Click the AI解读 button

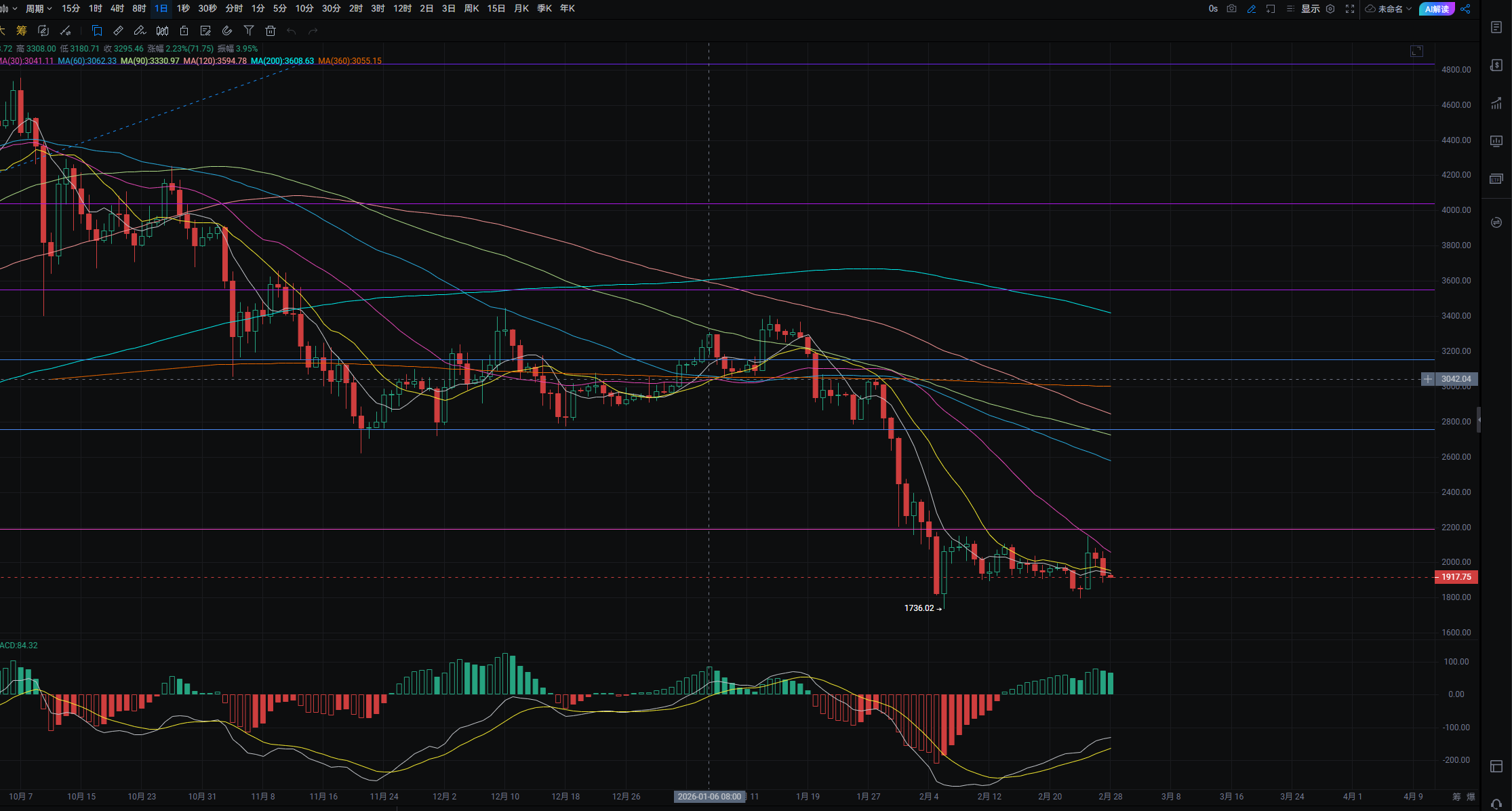coord(1436,9)
